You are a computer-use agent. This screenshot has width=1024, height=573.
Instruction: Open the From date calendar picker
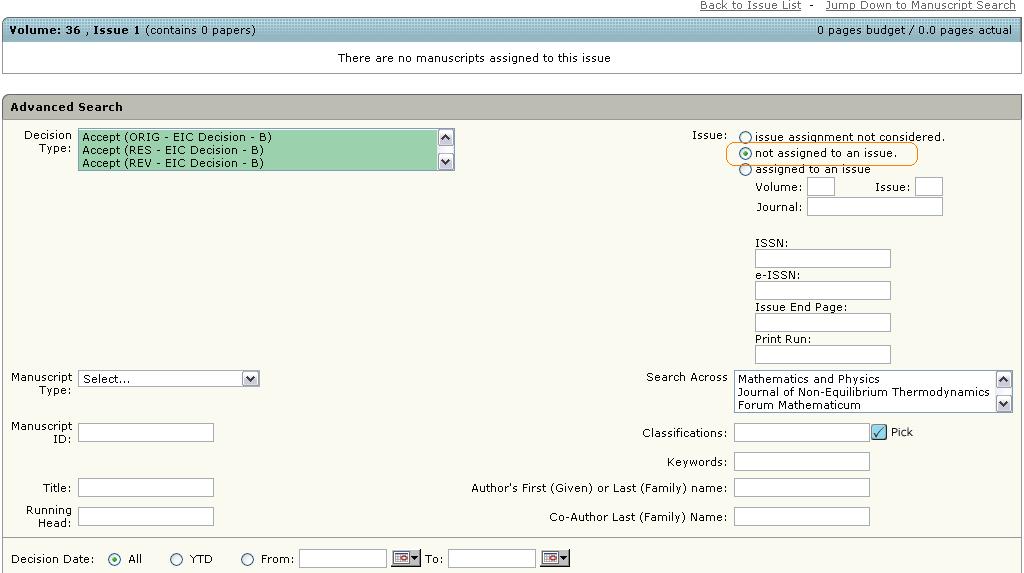(x=406, y=558)
